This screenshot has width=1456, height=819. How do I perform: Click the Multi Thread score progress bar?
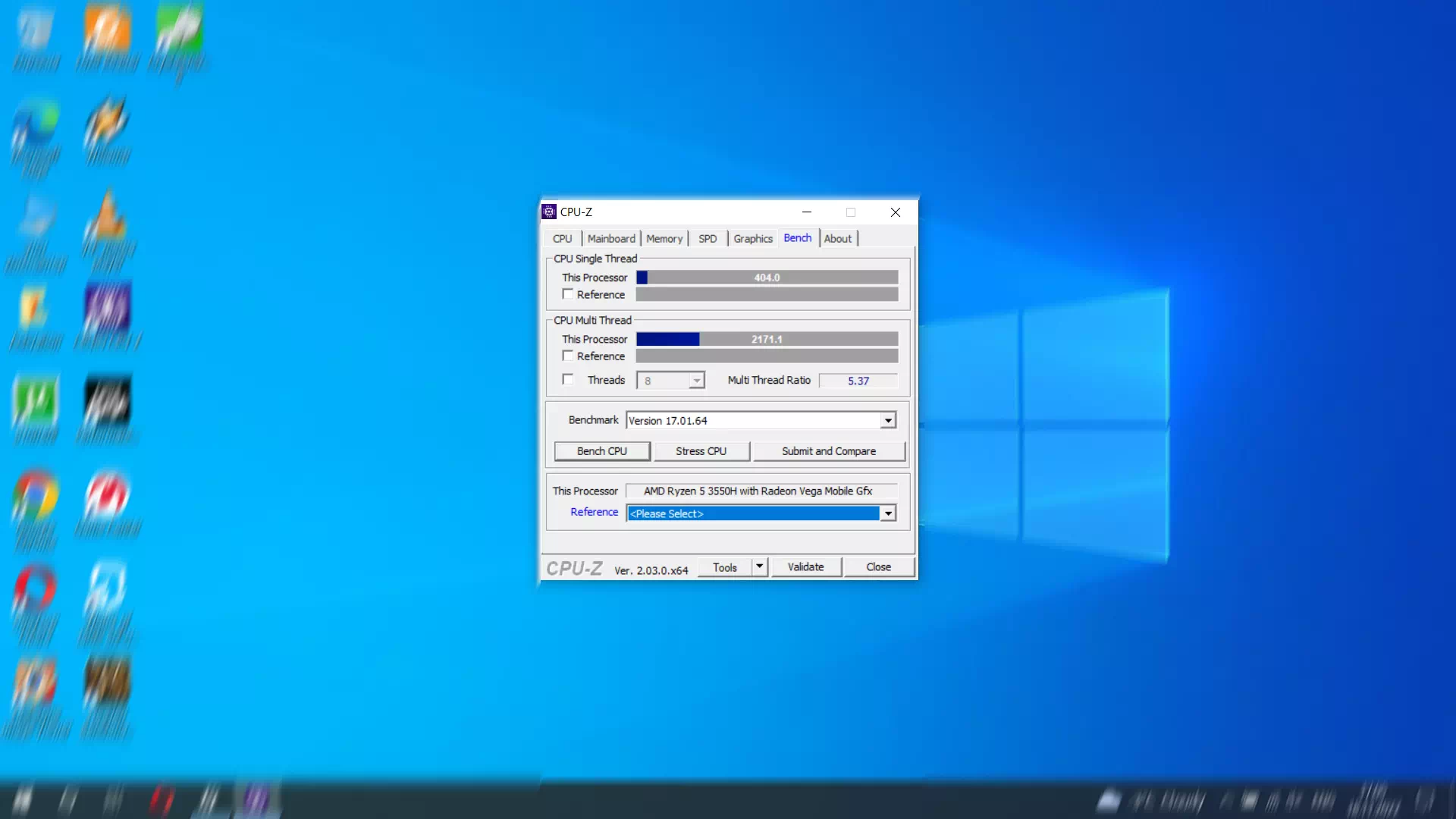tap(767, 340)
